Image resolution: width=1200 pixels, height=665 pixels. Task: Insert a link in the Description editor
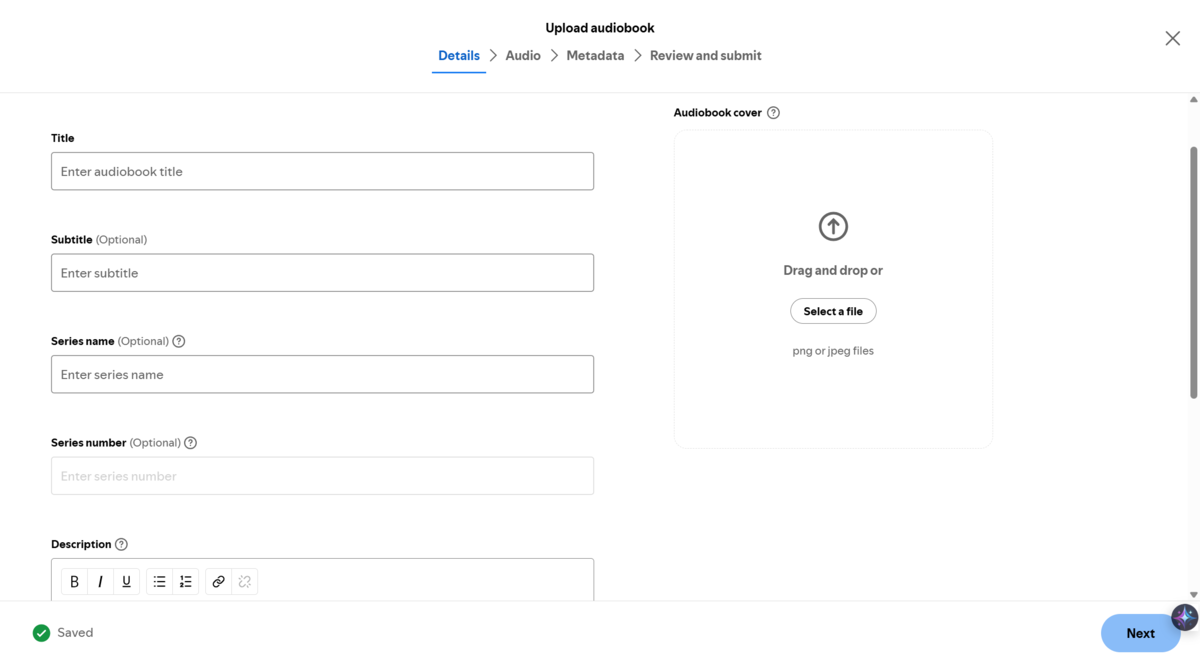click(218, 582)
